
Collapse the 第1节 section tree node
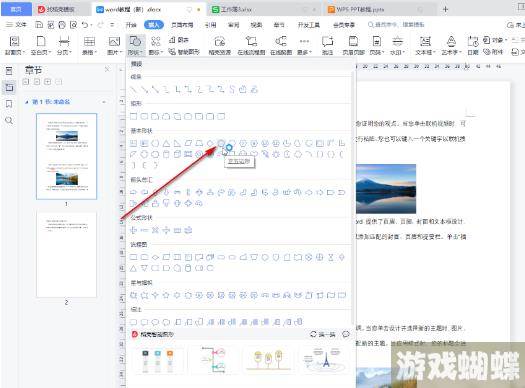pyautogui.click(x=27, y=102)
